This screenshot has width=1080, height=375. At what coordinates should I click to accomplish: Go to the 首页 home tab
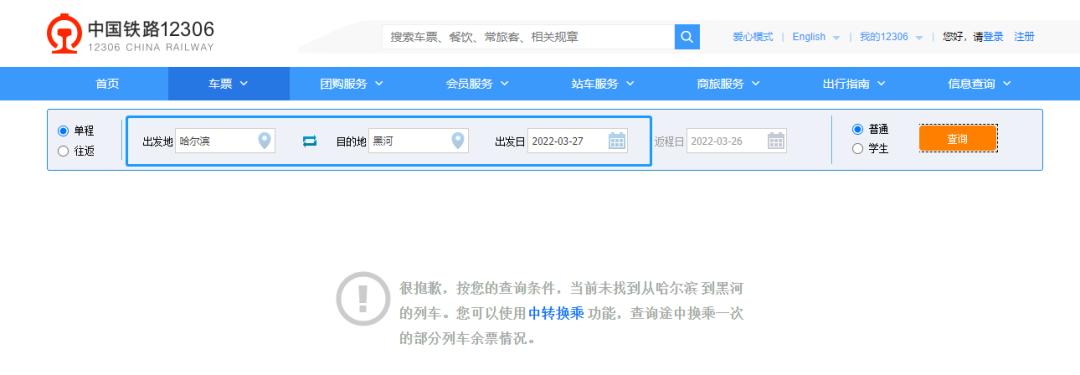pos(107,83)
